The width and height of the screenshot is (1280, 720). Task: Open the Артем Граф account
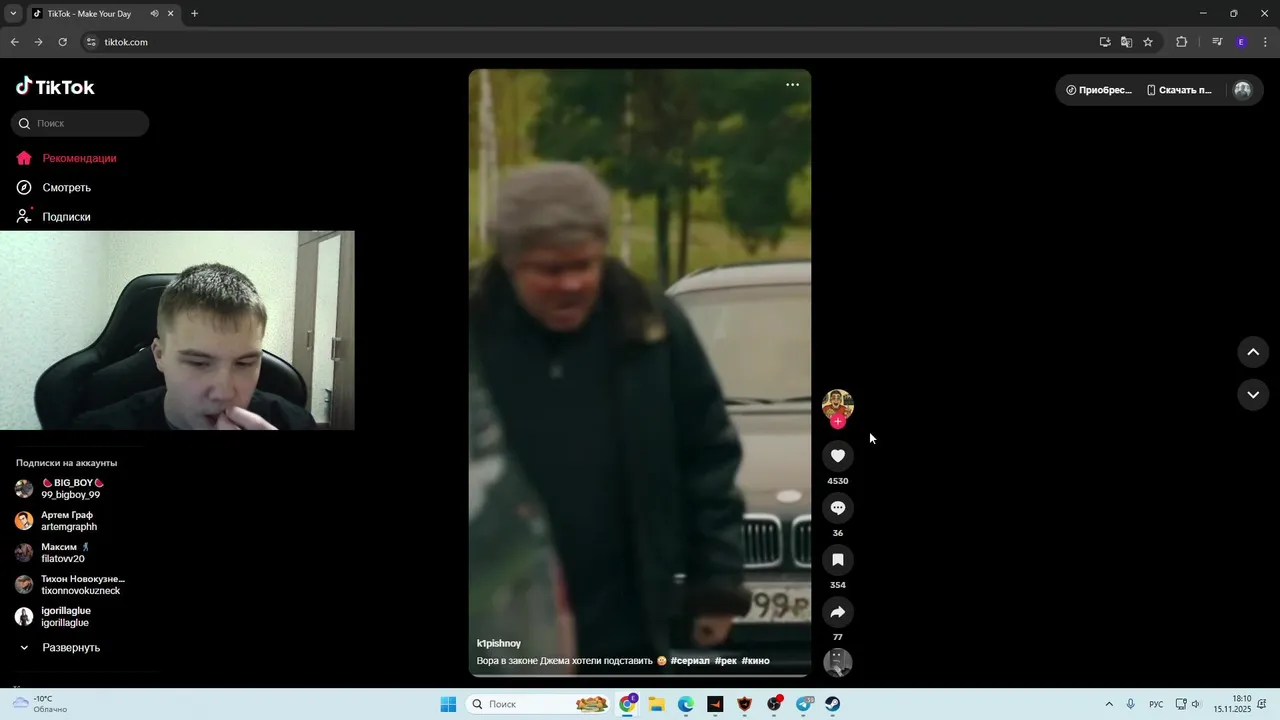click(57, 521)
